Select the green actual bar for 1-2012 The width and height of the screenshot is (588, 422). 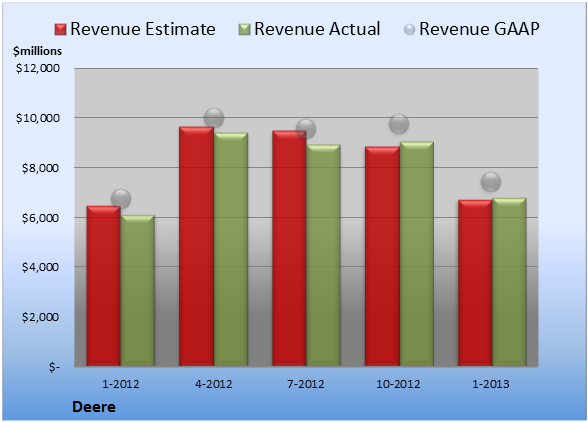[138, 290]
